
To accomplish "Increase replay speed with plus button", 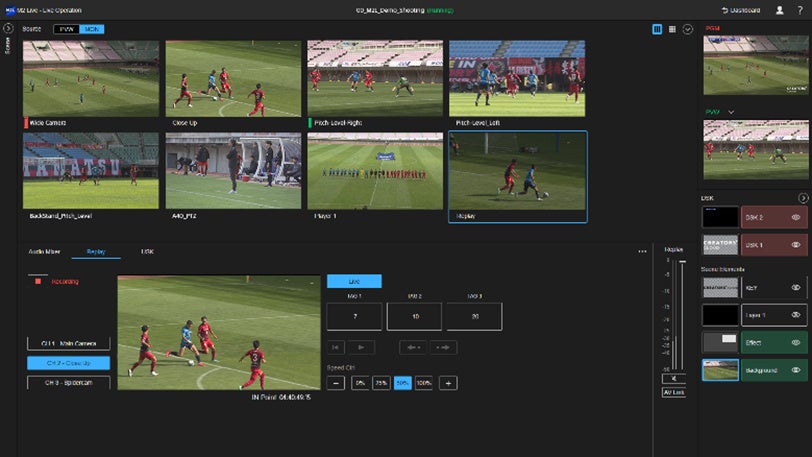I will (x=448, y=383).
